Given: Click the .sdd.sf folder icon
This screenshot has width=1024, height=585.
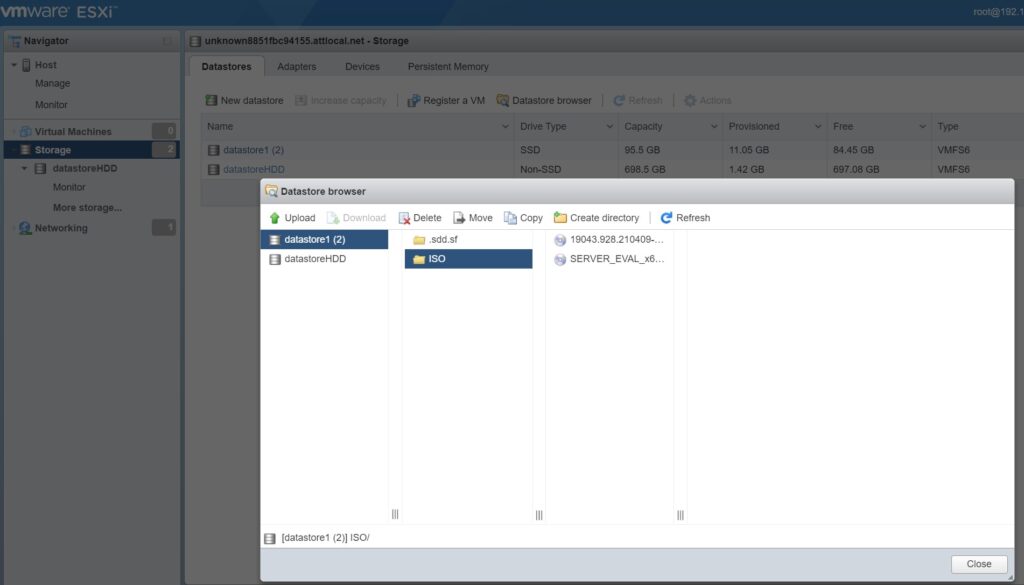Looking at the screenshot, I should click(x=419, y=240).
